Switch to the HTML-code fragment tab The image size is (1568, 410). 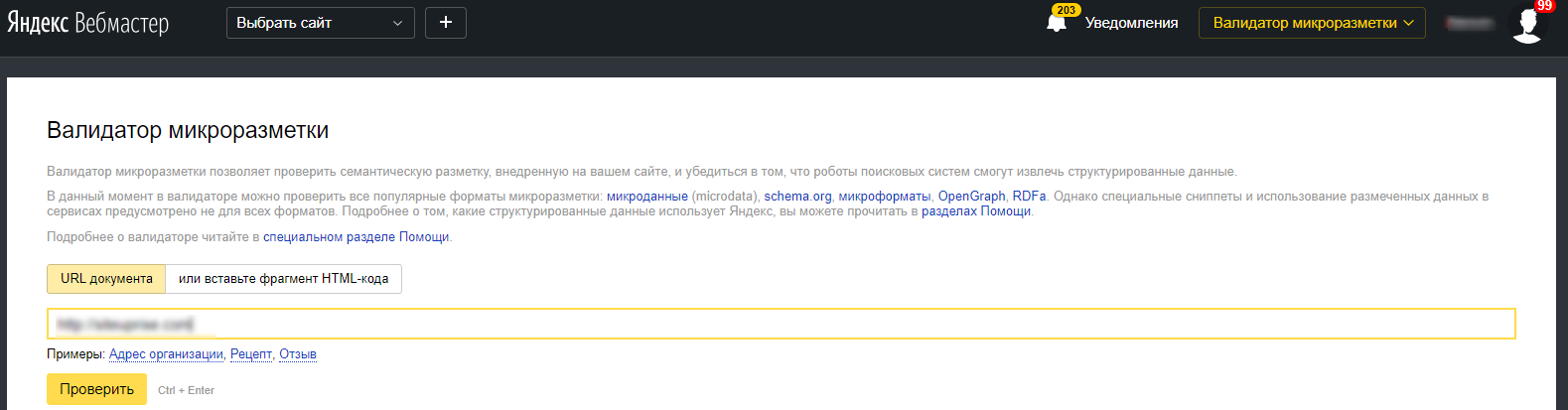pyautogui.click(x=283, y=279)
